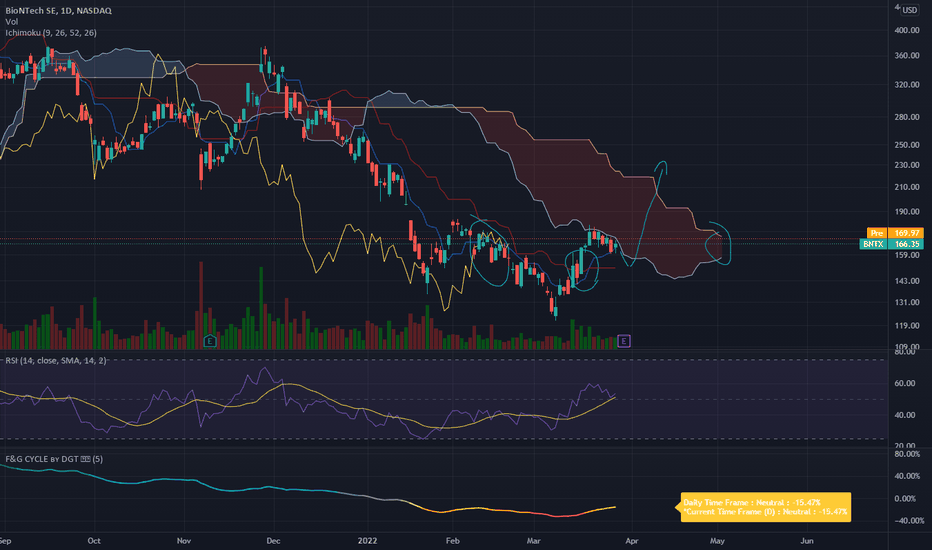Screen dimensions: 932x550
Task: Click the Apr label on time axis
Action: tap(632, 540)
